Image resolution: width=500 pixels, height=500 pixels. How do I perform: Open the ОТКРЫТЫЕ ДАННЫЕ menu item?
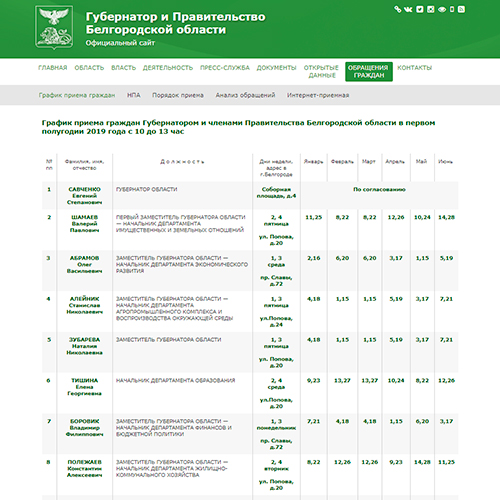(x=321, y=71)
